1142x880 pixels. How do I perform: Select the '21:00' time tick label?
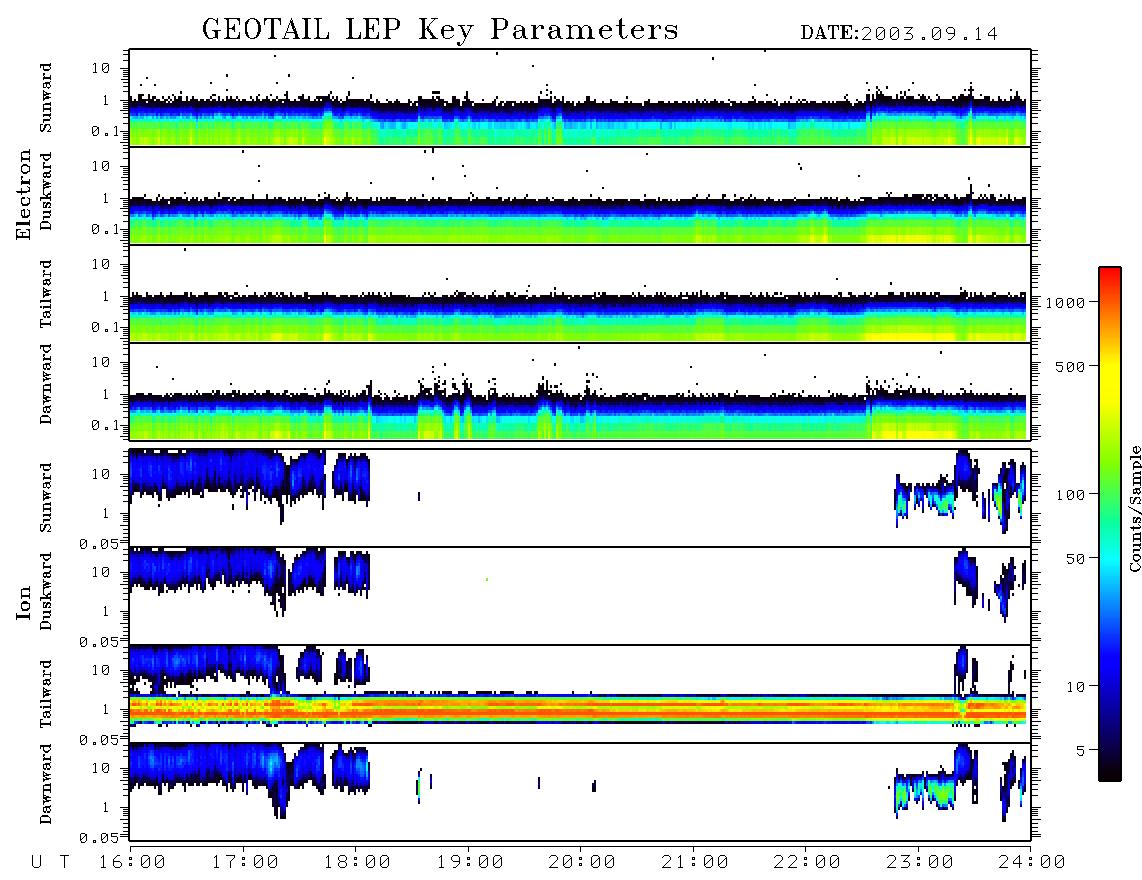tap(695, 862)
